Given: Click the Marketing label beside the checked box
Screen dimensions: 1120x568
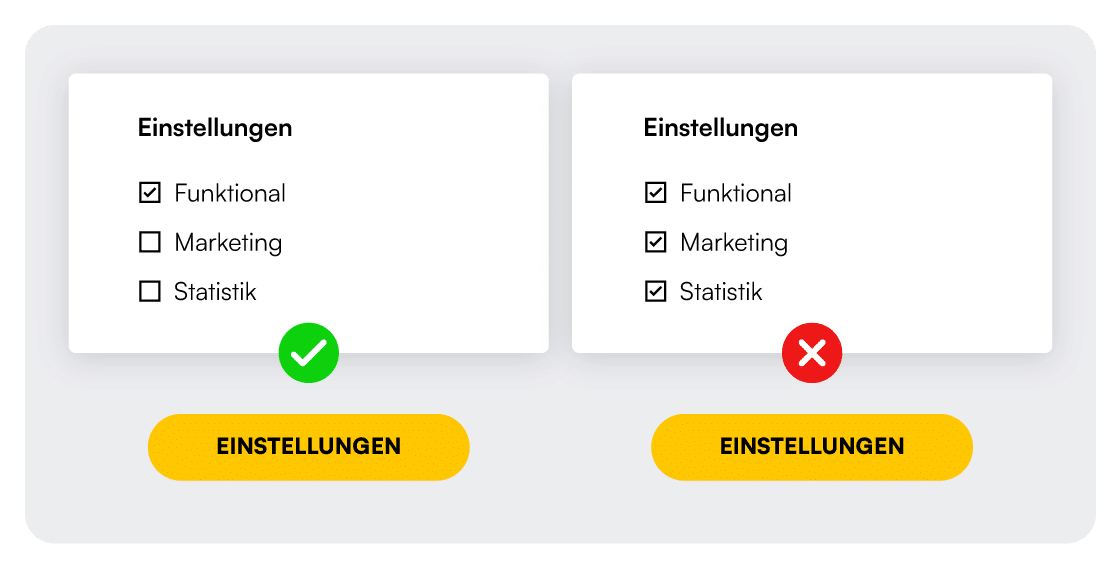Looking at the screenshot, I should click(734, 243).
